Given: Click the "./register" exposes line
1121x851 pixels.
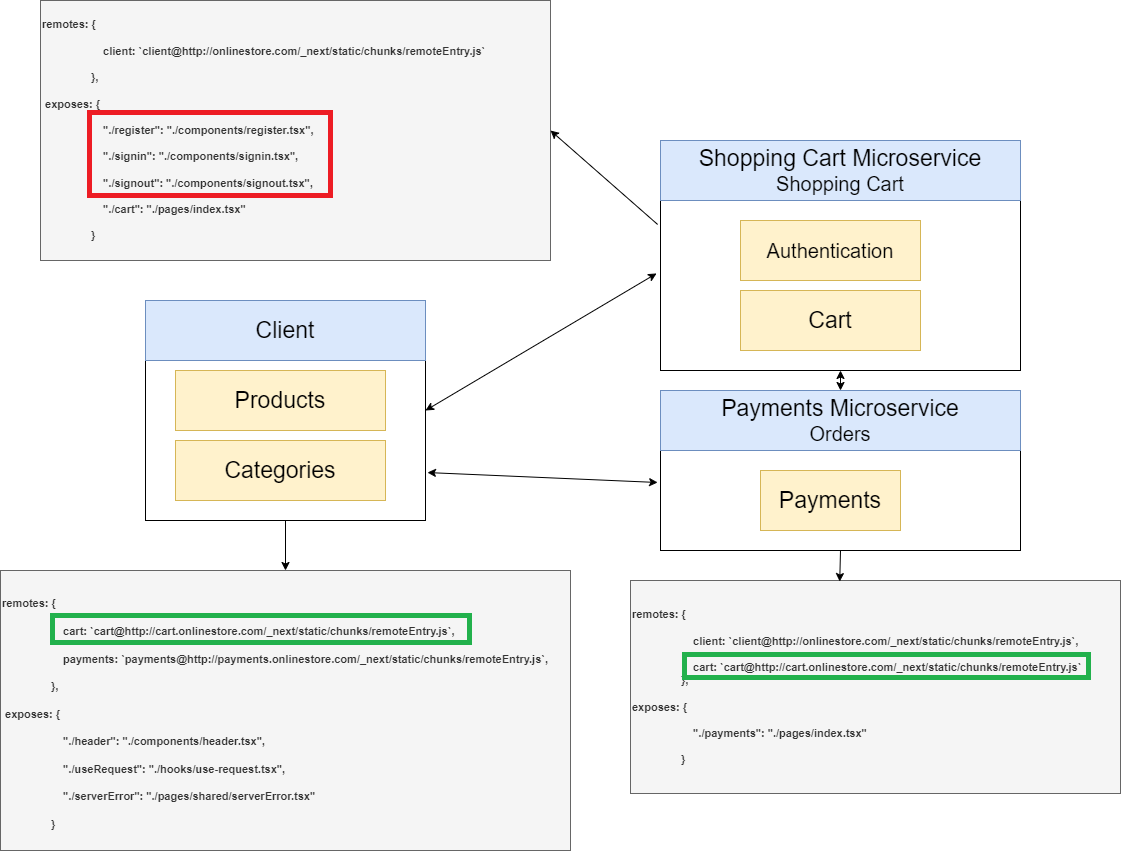Looking at the screenshot, I should point(208,130).
